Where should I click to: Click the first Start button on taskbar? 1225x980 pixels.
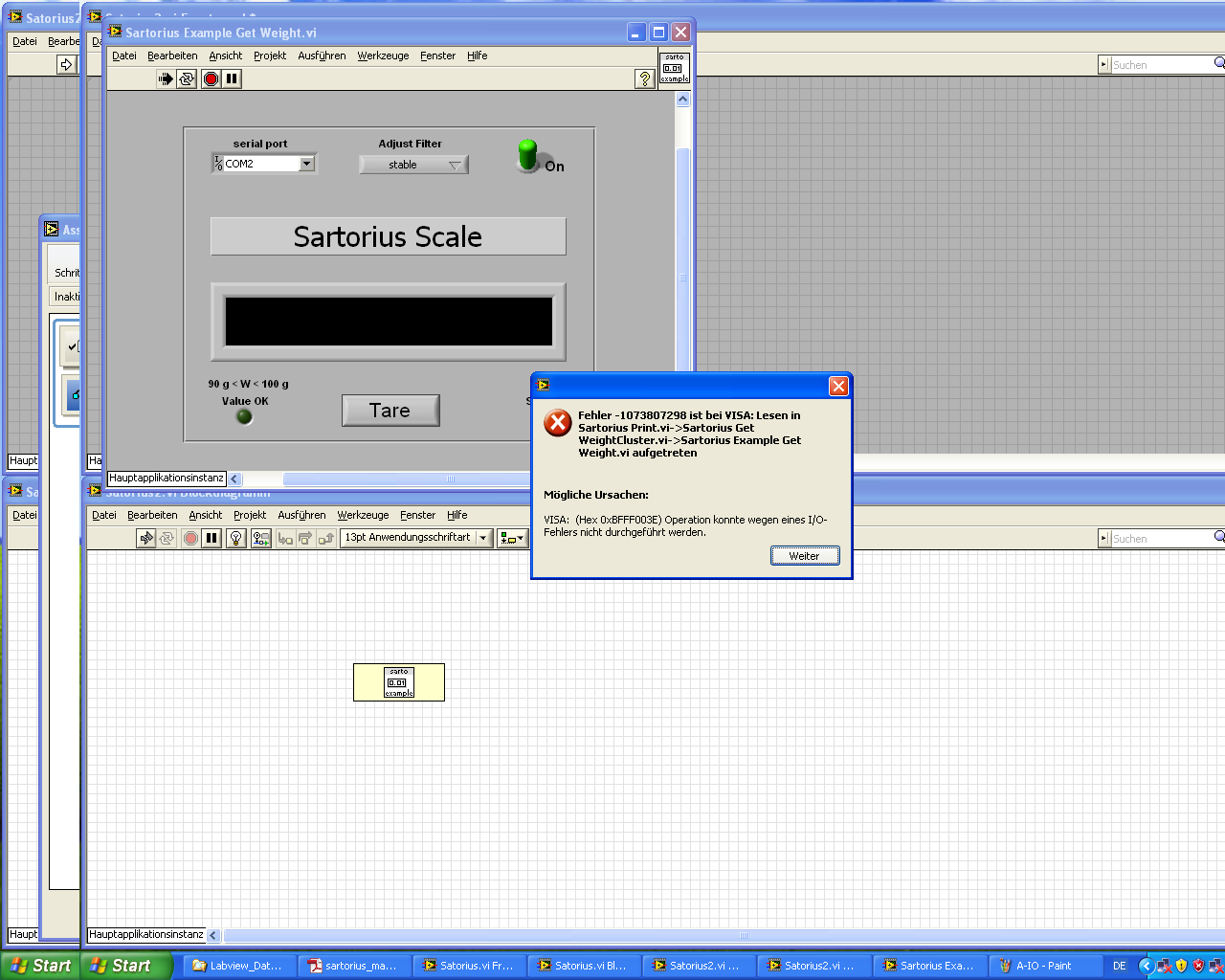point(39,966)
